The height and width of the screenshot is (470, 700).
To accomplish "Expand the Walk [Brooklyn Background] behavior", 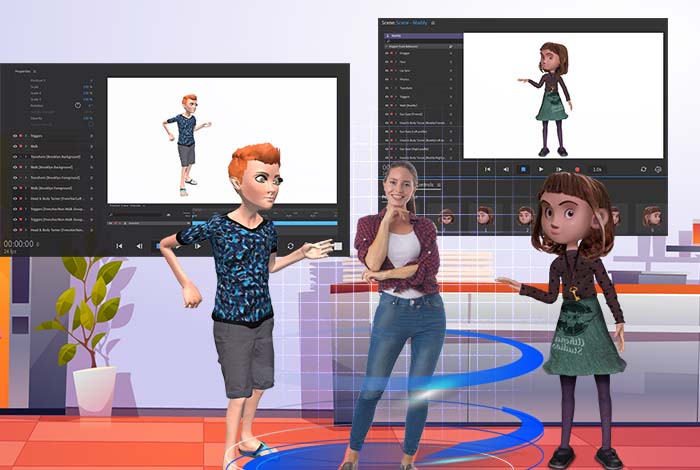I will click(x=26, y=167).
